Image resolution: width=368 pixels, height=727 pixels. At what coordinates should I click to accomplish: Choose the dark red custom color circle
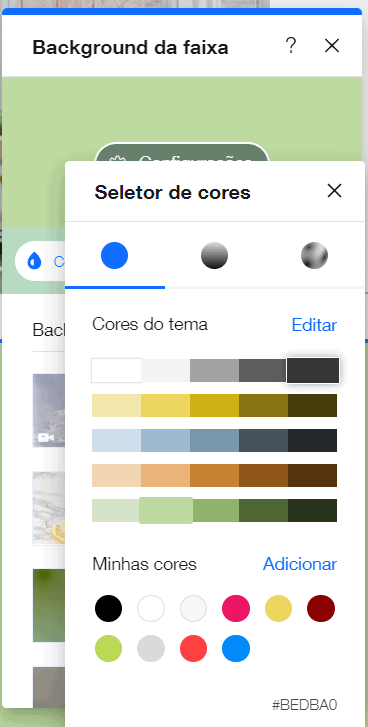pos(321,608)
